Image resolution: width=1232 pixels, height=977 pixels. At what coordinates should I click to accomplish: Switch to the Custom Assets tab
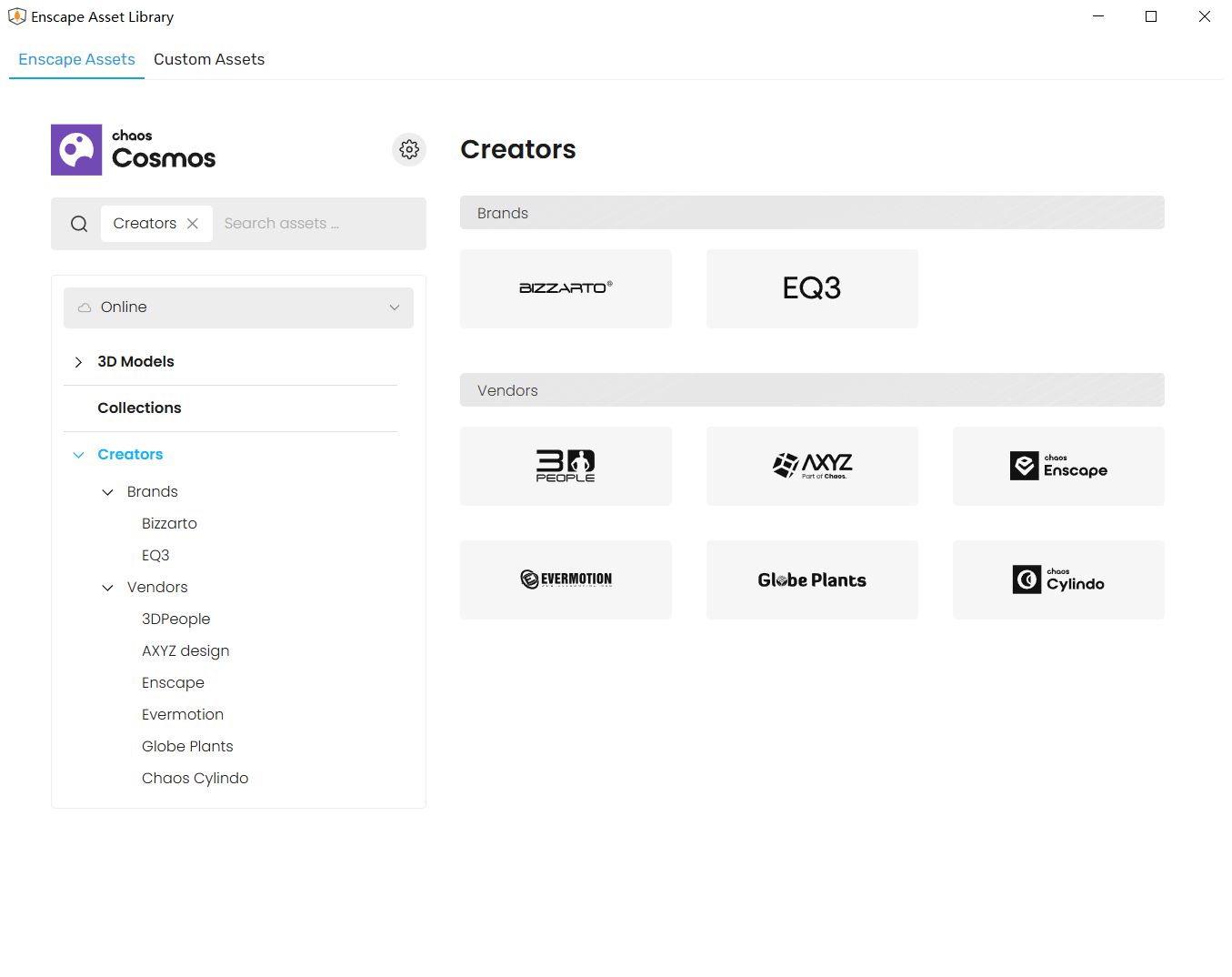[209, 59]
